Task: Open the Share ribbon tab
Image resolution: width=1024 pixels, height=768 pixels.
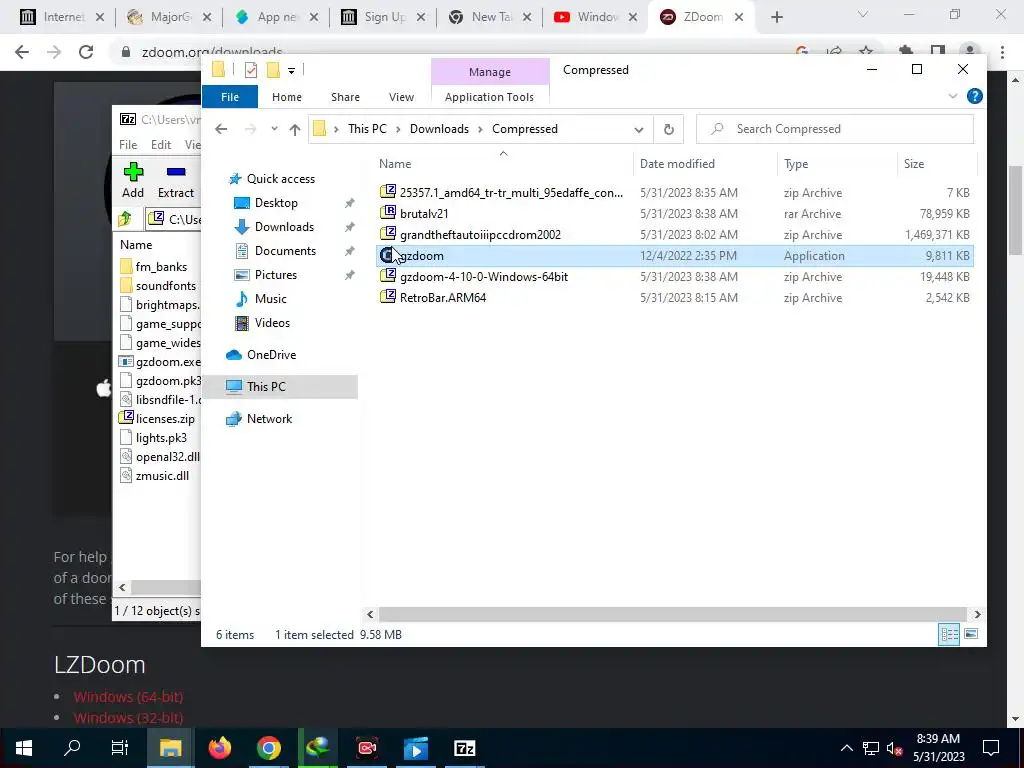Action: 345,97
